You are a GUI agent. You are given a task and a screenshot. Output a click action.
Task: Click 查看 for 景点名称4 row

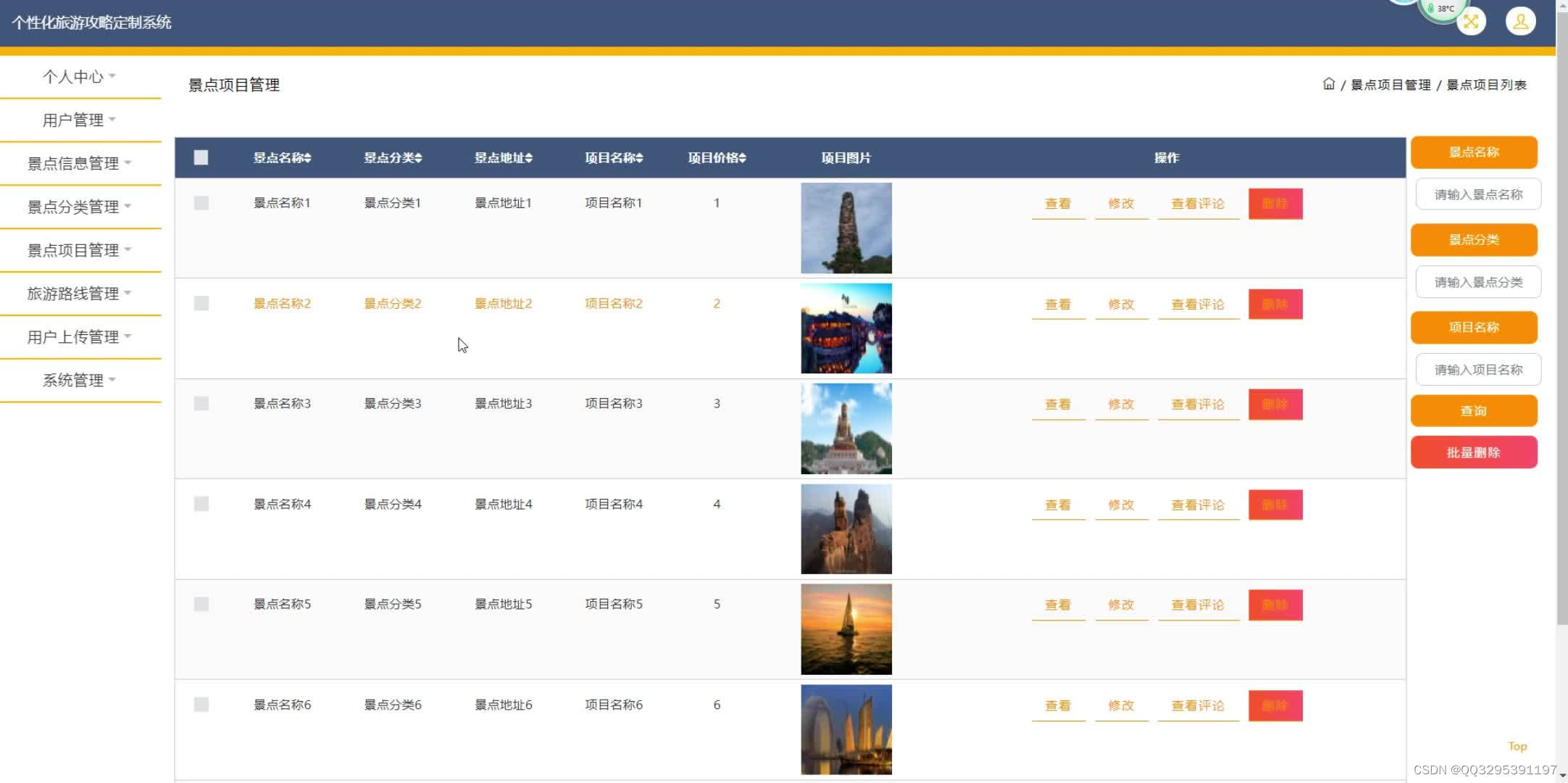(1058, 505)
